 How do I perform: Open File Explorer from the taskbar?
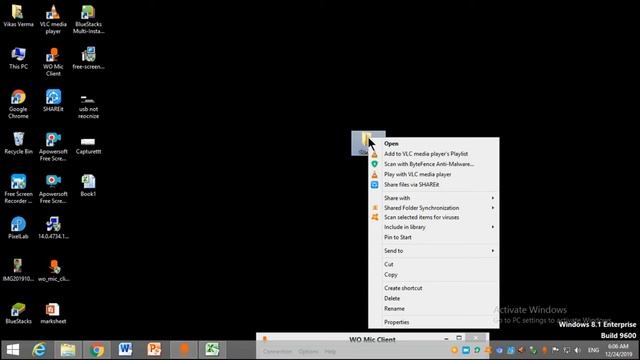[68, 350]
